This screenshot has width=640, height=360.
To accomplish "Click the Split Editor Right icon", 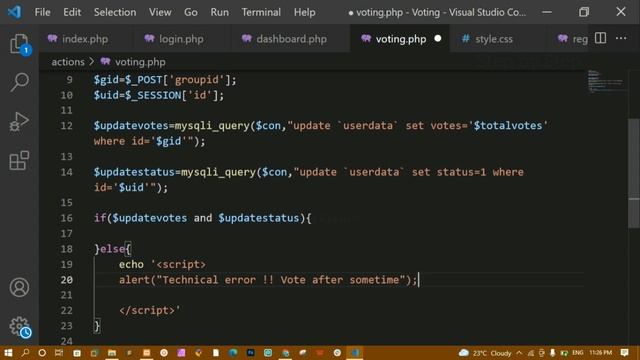I will click(600, 38).
